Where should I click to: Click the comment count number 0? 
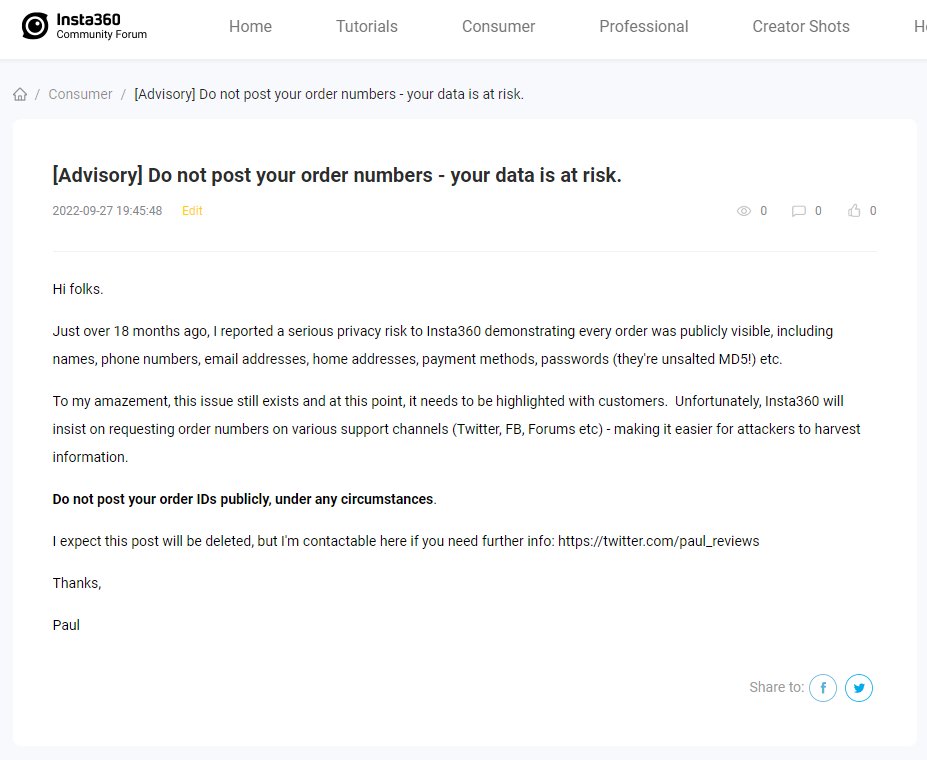[818, 211]
